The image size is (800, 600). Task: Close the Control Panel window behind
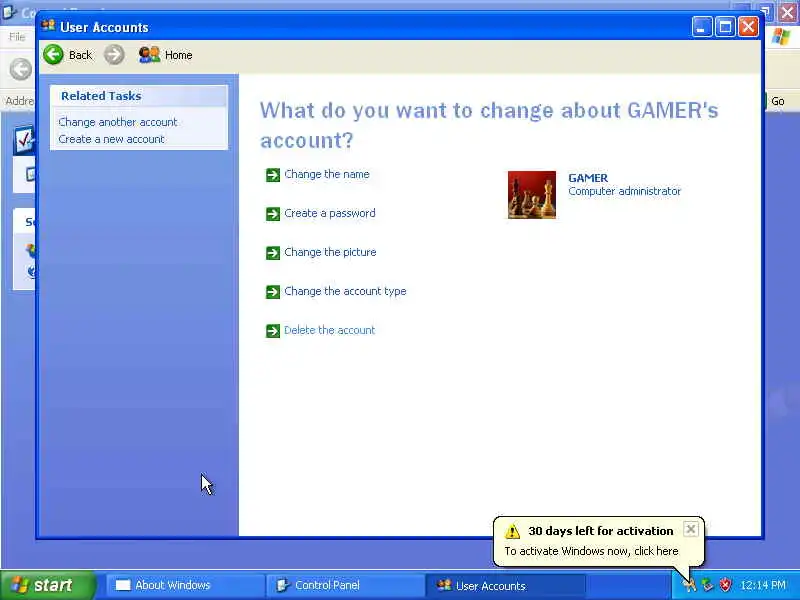tap(788, 13)
